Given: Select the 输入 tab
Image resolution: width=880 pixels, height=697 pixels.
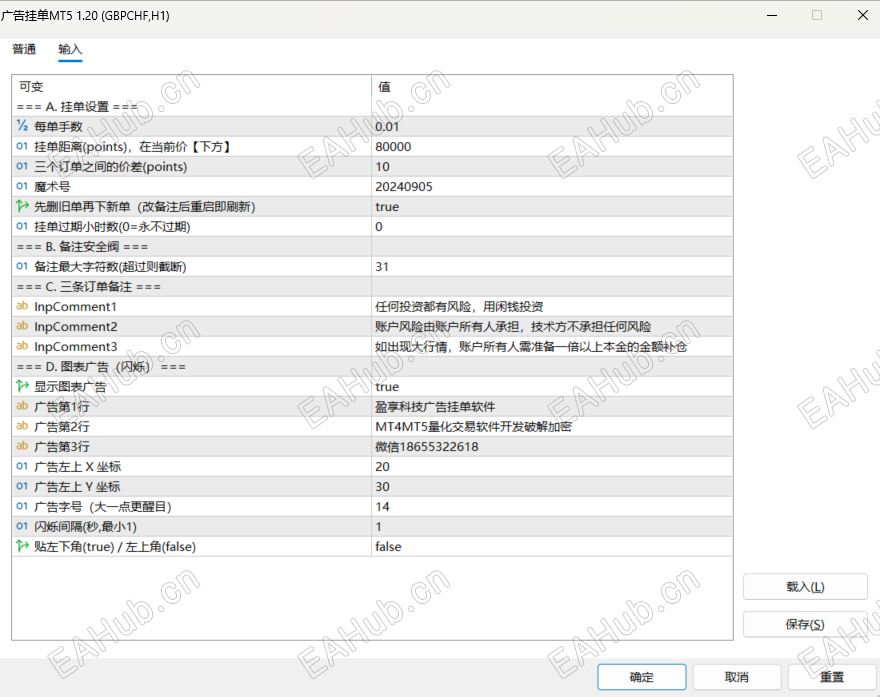Looking at the screenshot, I should coord(70,49).
